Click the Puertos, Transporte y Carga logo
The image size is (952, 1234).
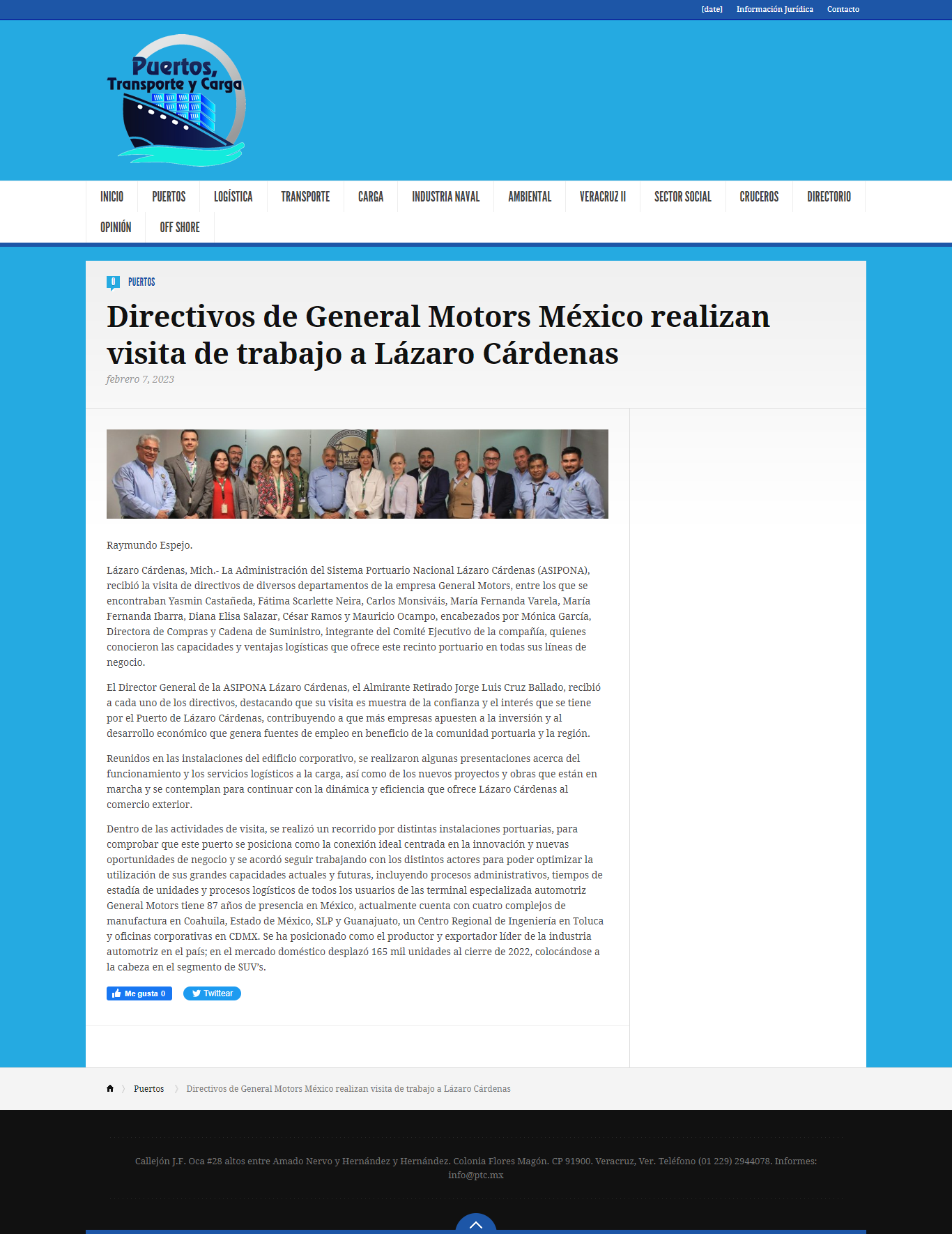pyautogui.click(x=176, y=100)
